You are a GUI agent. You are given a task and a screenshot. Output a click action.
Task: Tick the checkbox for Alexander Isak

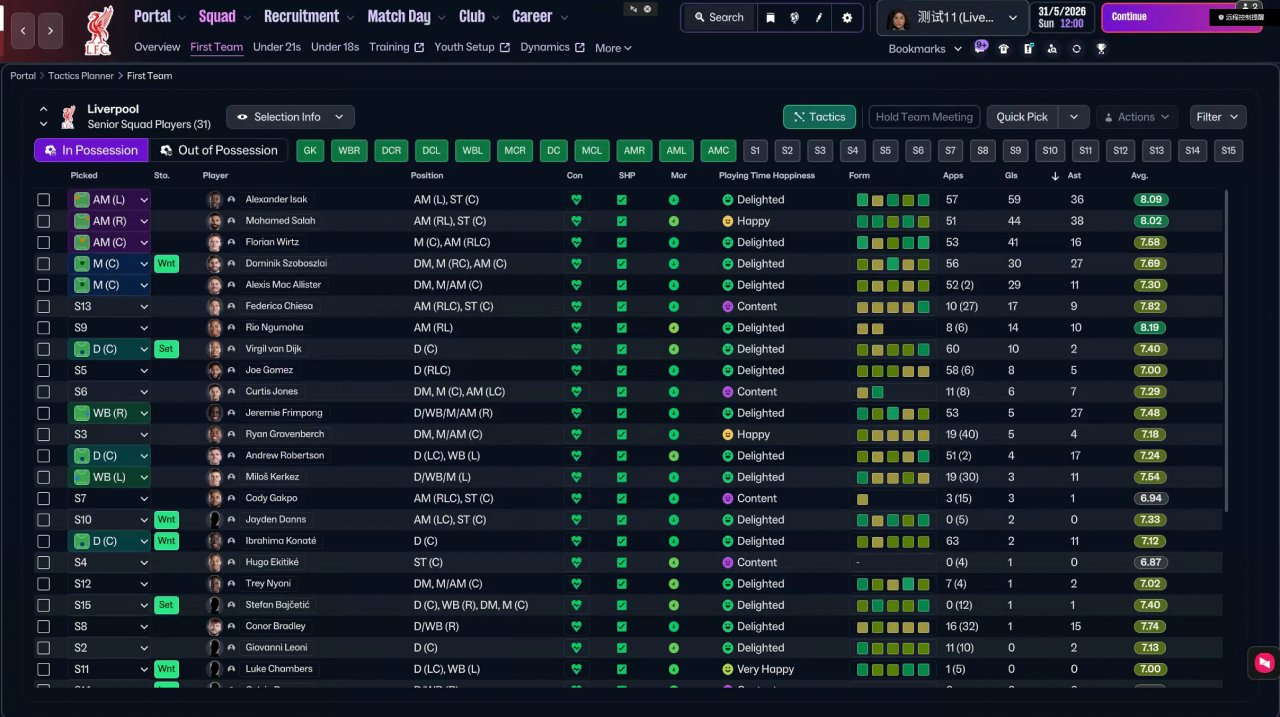coord(44,200)
